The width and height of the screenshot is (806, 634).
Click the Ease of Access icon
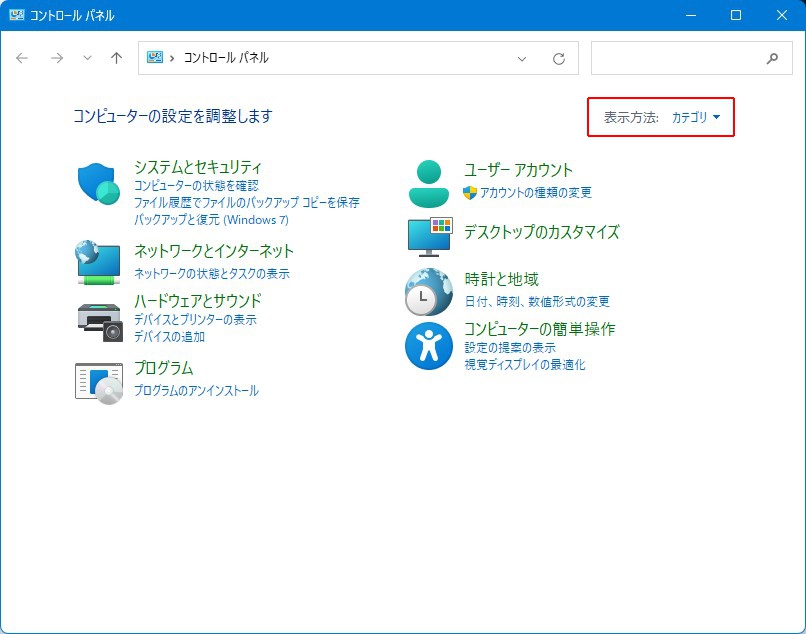pyautogui.click(x=430, y=346)
